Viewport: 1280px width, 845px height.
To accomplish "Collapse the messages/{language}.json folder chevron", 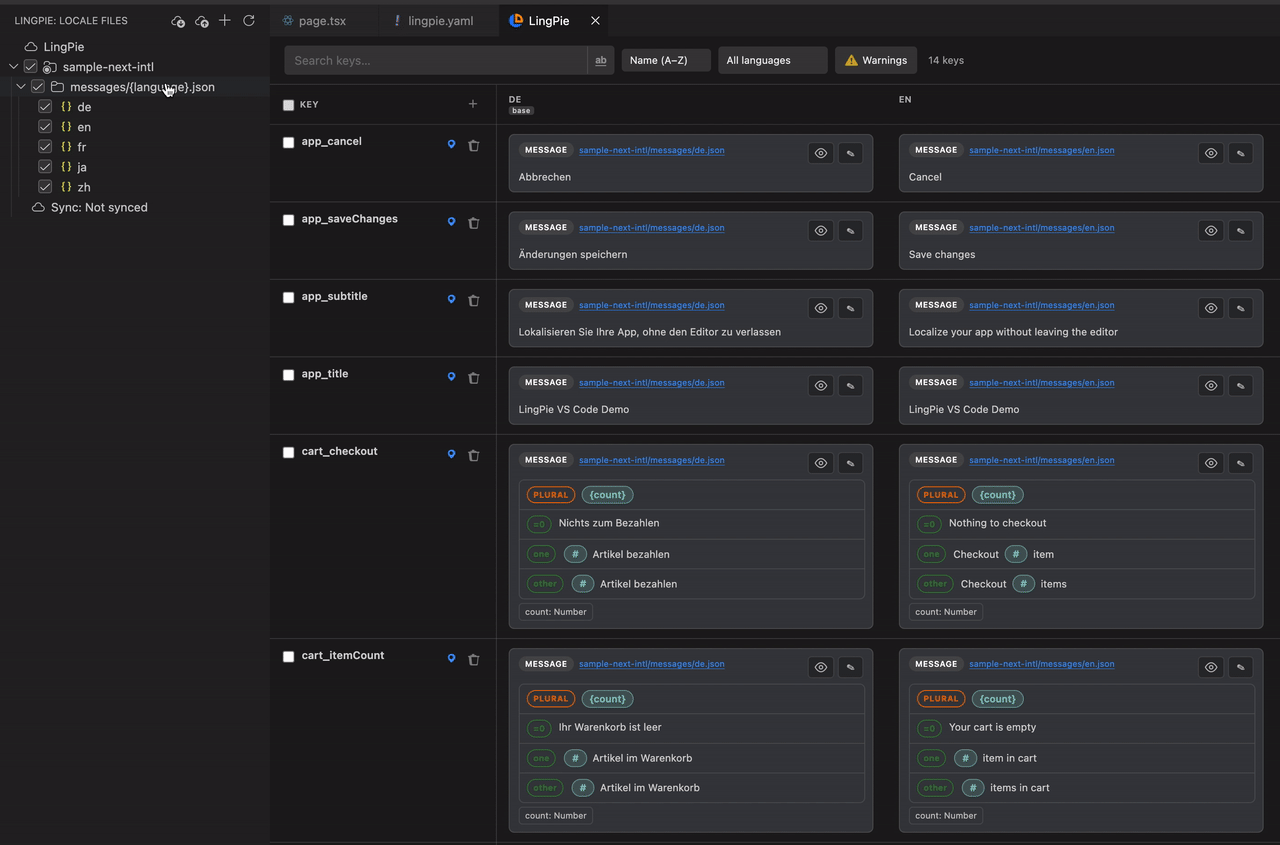I will click(21, 87).
